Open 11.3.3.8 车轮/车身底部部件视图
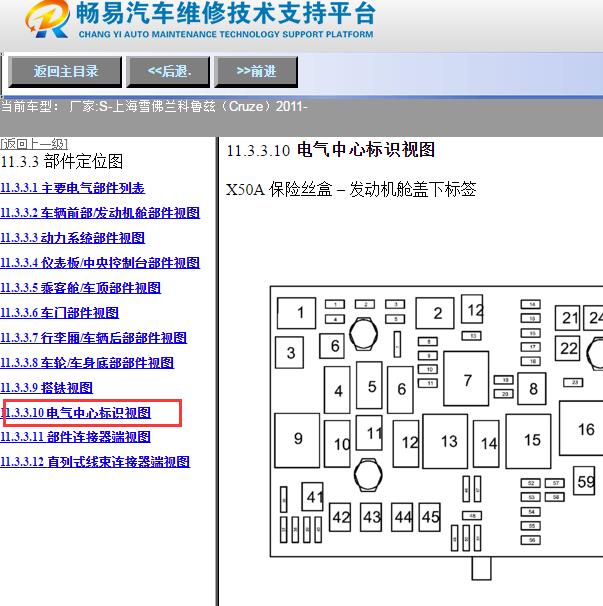This screenshot has height=606, width=603. click(87, 363)
